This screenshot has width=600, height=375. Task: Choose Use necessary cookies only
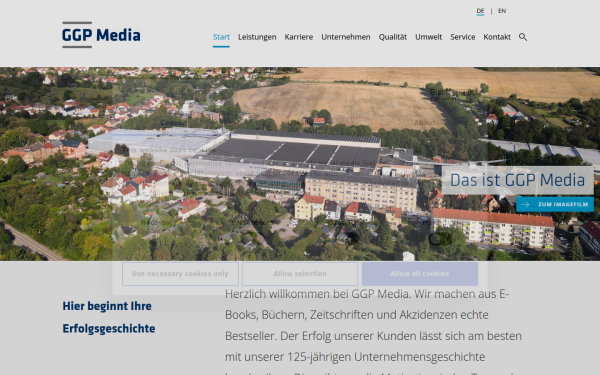click(x=180, y=274)
